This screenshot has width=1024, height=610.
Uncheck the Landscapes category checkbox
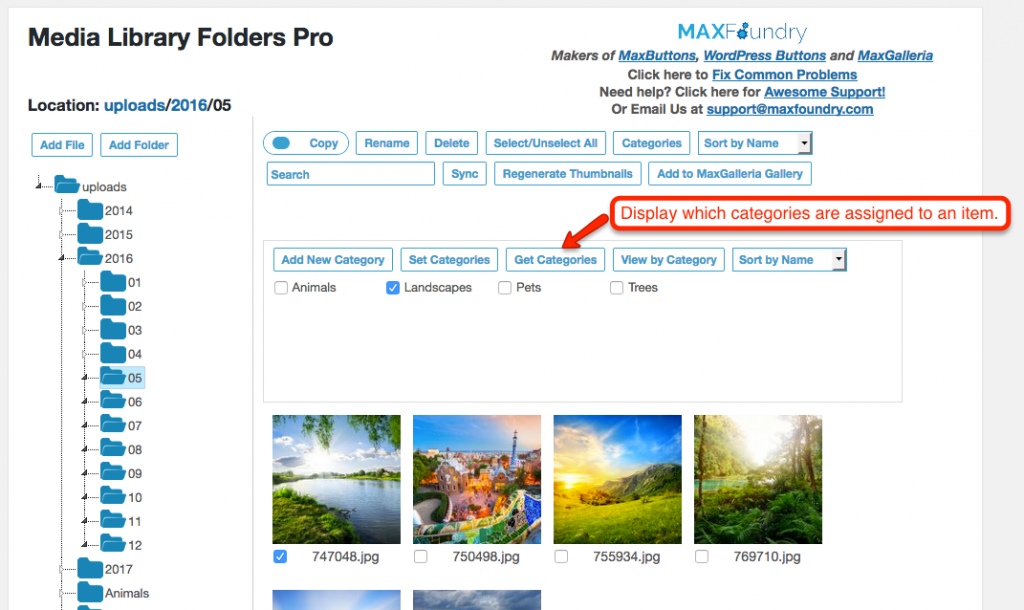392,287
